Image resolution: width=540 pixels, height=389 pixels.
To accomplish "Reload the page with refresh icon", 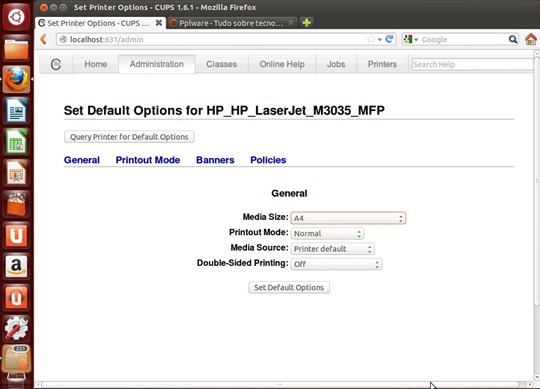I will point(390,39).
